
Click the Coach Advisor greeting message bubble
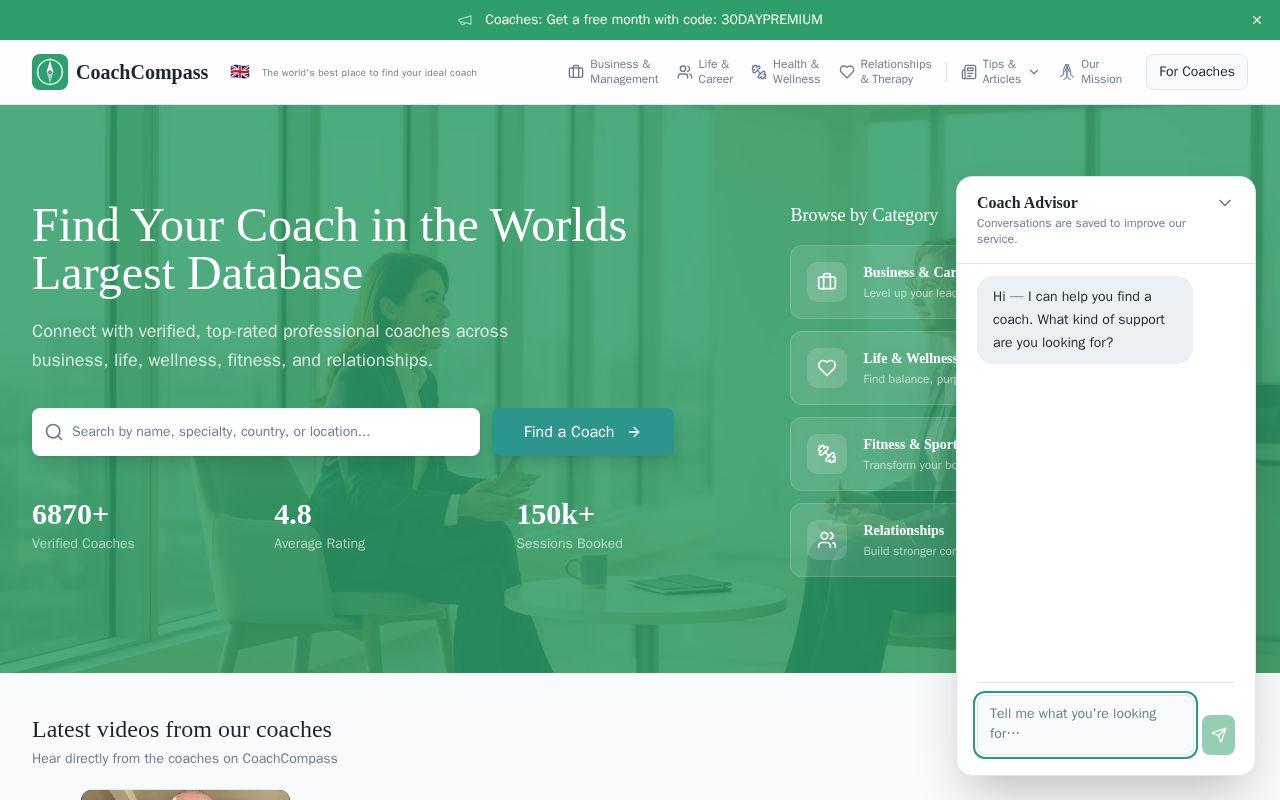tap(1085, 320)
